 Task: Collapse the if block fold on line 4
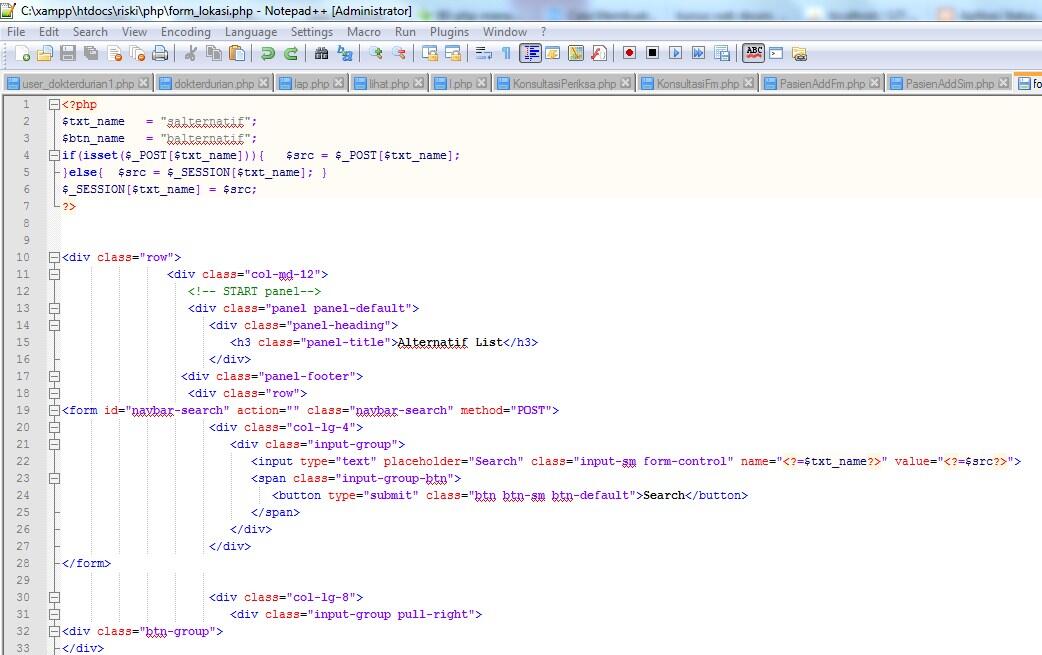click(x=54, y=155)
